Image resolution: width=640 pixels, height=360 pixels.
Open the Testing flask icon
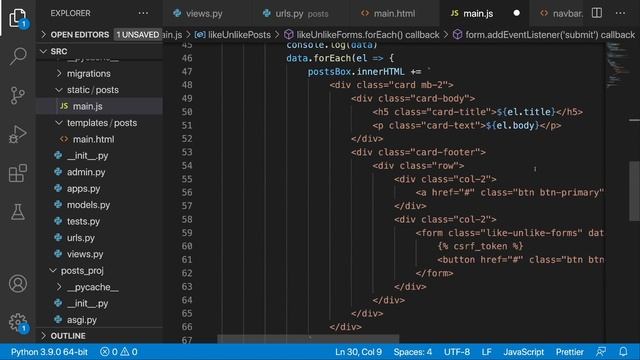click(x=18, y=211)
